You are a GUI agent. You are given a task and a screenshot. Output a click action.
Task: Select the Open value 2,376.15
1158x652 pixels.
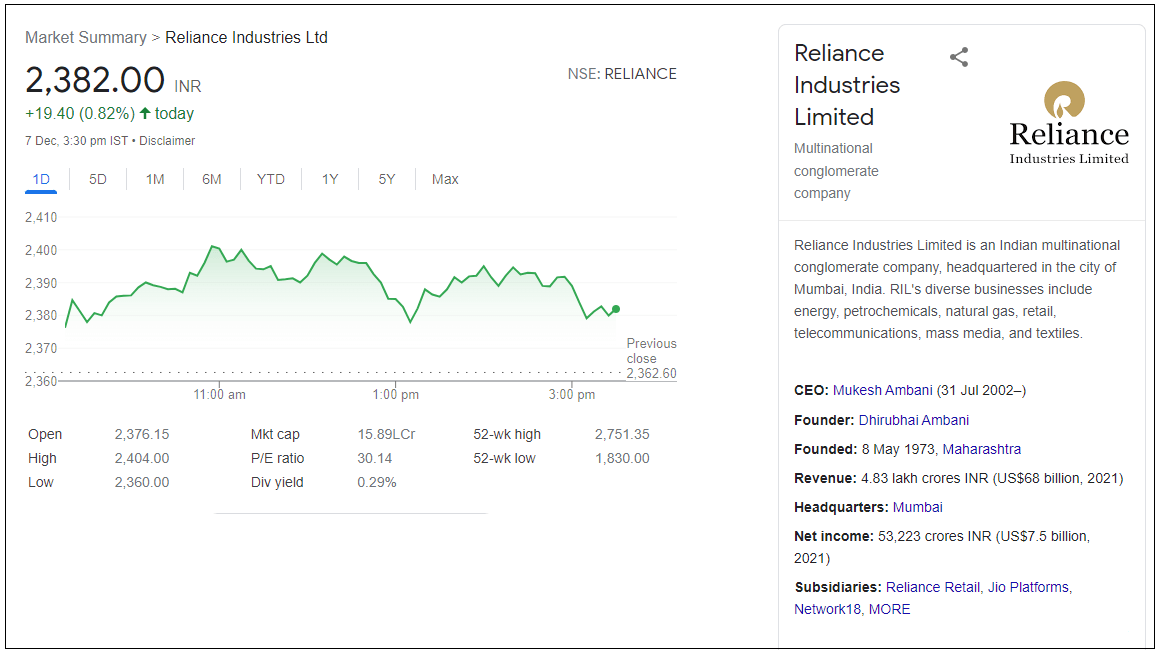(x=142, y=434)
